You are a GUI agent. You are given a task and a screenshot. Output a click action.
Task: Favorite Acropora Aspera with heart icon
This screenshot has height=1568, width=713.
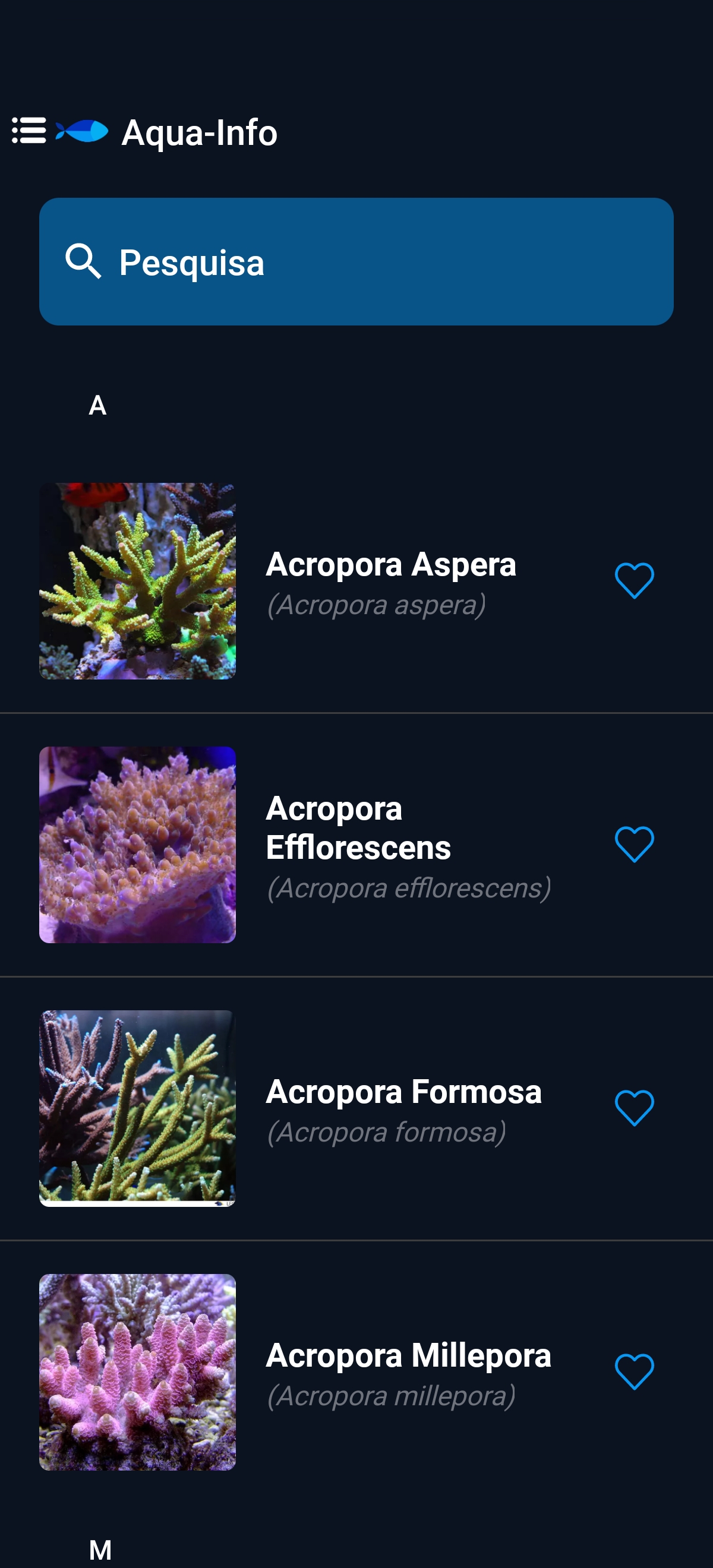coord(634,581)
